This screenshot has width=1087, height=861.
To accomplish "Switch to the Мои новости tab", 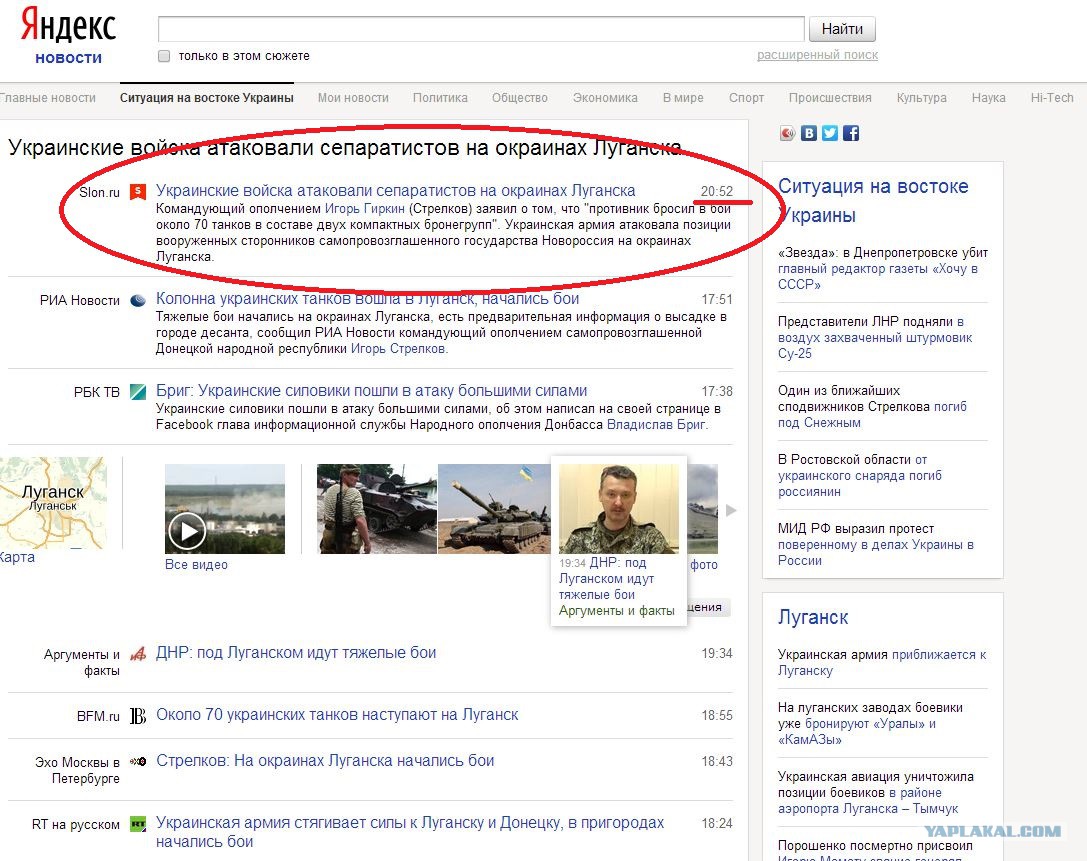I will click(353, 98).
